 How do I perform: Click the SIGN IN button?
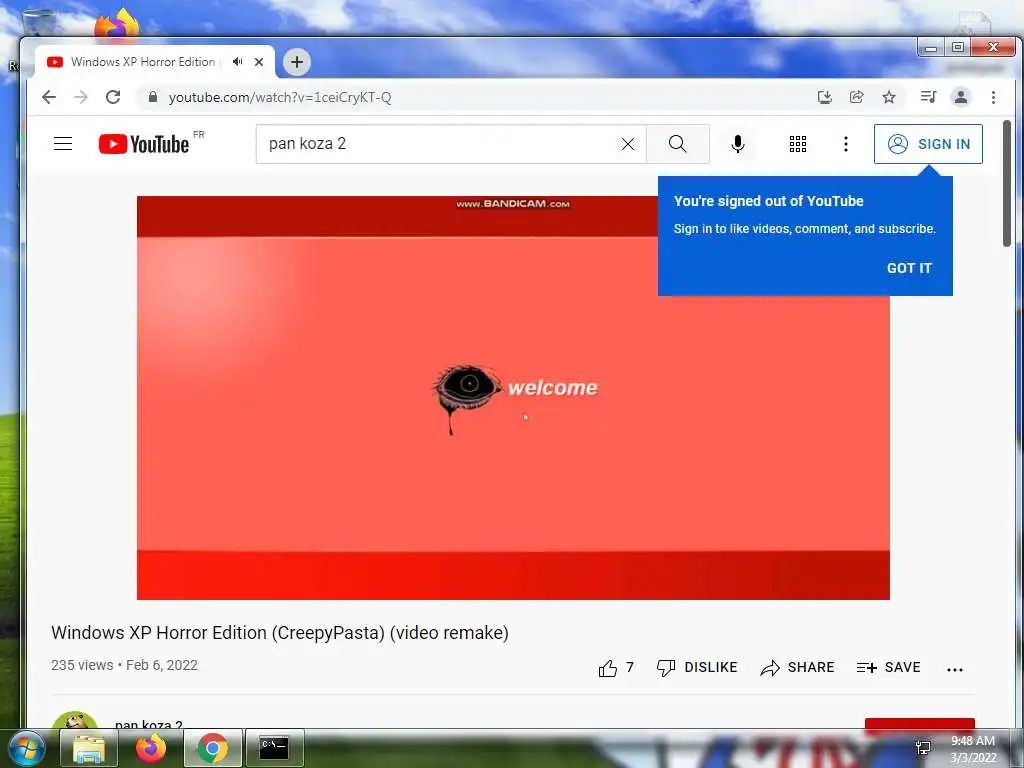928,144
